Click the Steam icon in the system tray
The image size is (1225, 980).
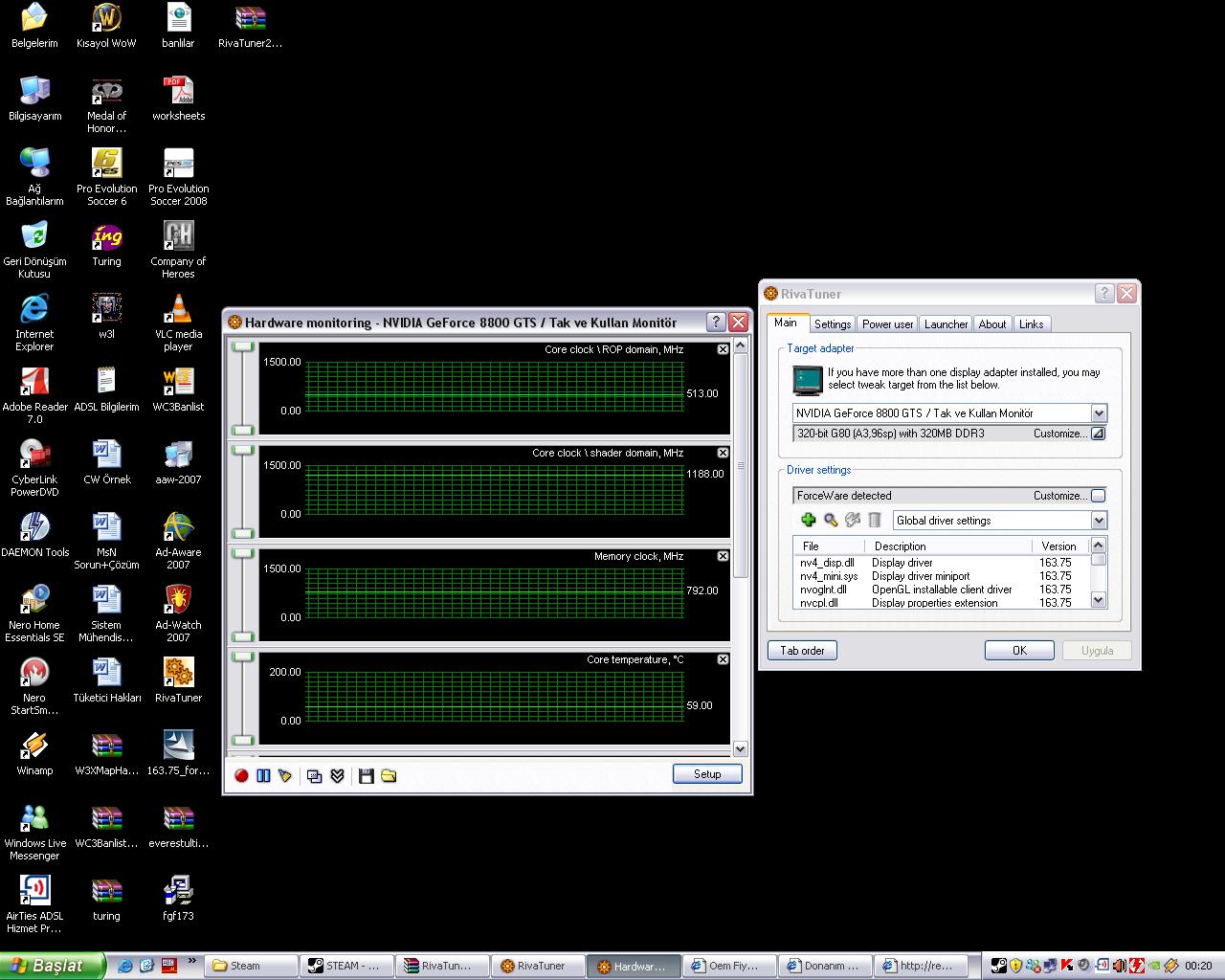point(999,966)
